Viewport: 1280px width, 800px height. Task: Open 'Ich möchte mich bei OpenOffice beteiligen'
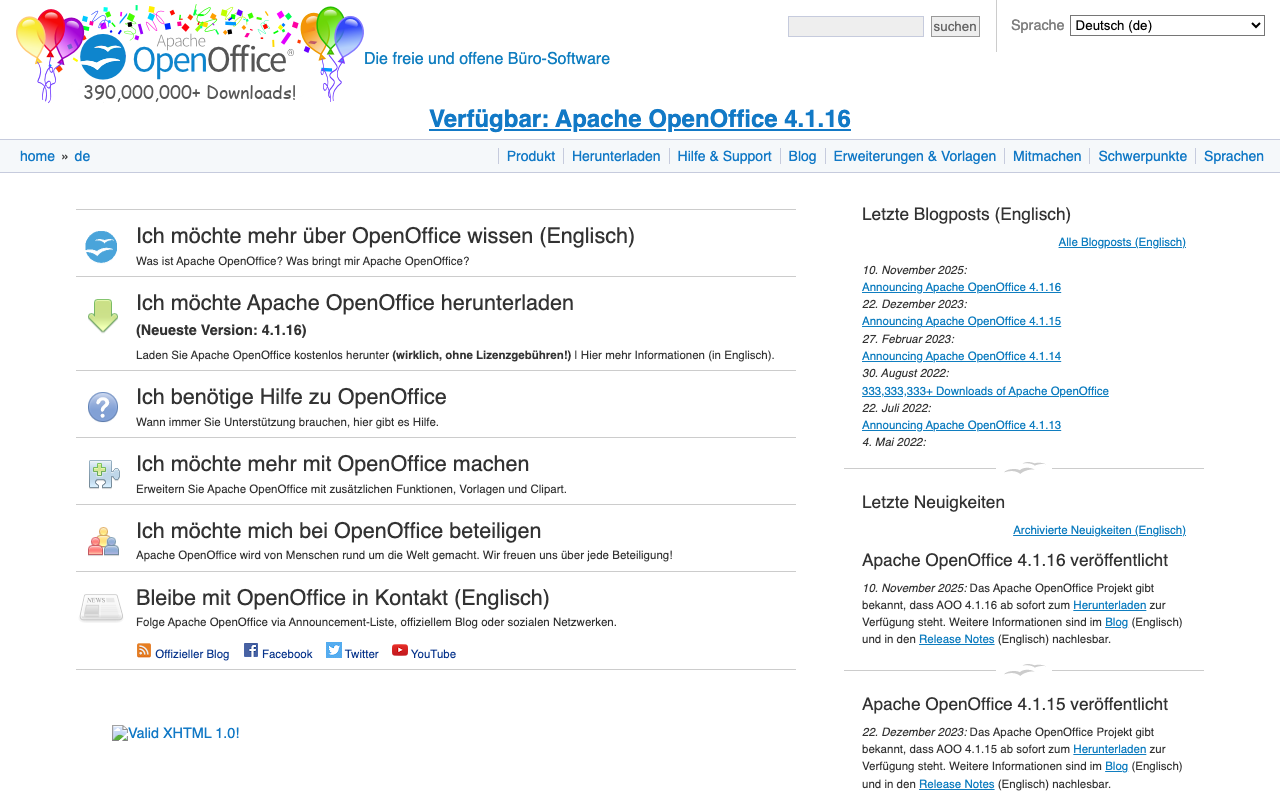coord(338,531)
